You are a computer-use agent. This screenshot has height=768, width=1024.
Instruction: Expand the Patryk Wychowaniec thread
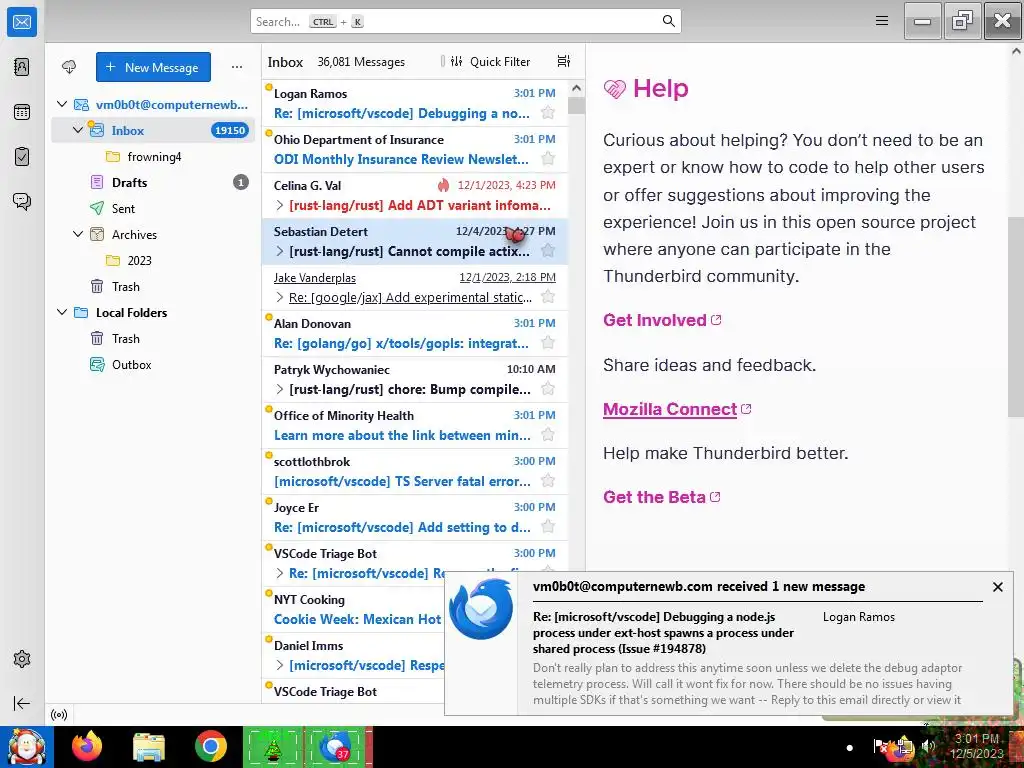(x=280, y=389)
